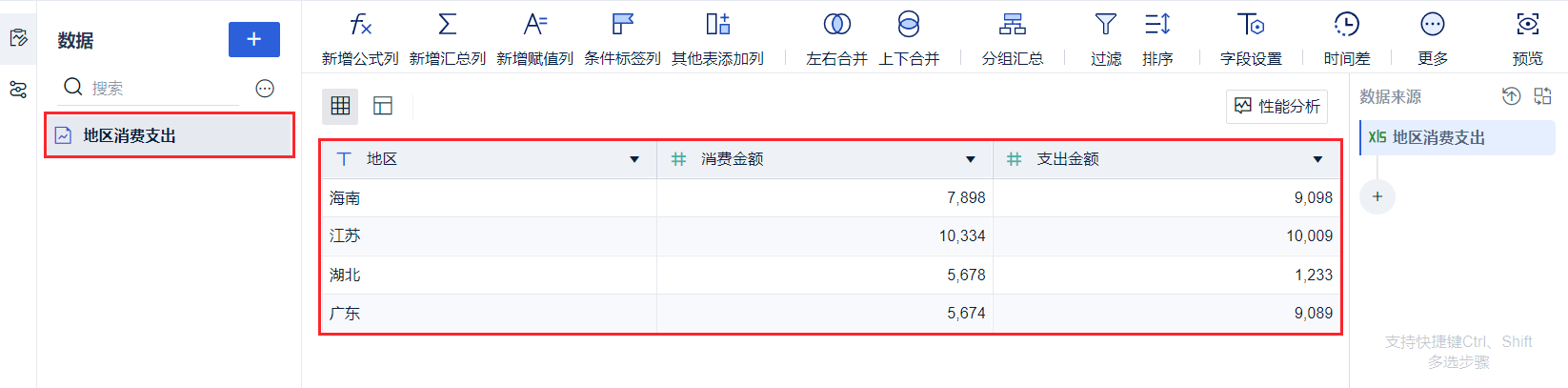
Task: Click the 性能分析 button
Action: click(1277, 106)
